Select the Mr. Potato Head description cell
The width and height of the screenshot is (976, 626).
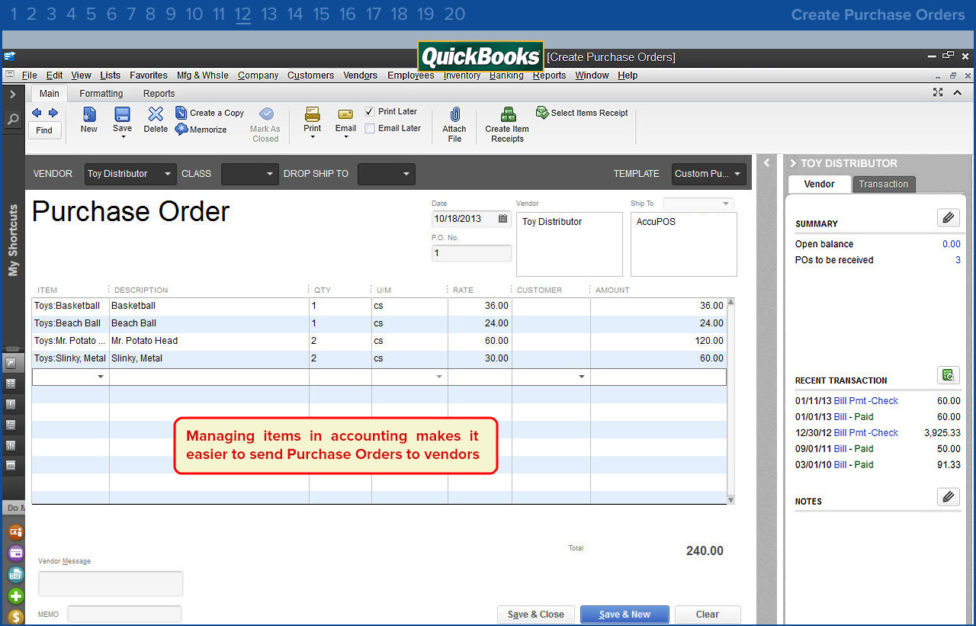209,341
